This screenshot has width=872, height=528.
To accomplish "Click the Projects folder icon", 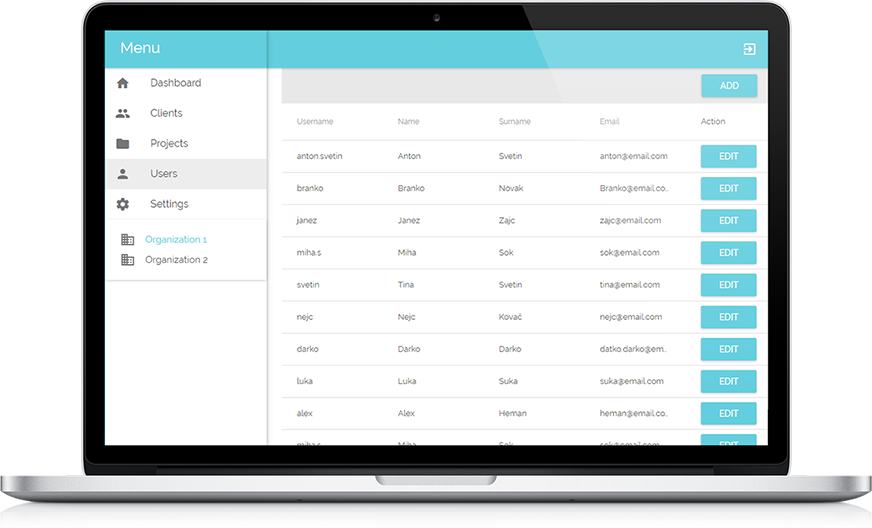I will point(123,143).
